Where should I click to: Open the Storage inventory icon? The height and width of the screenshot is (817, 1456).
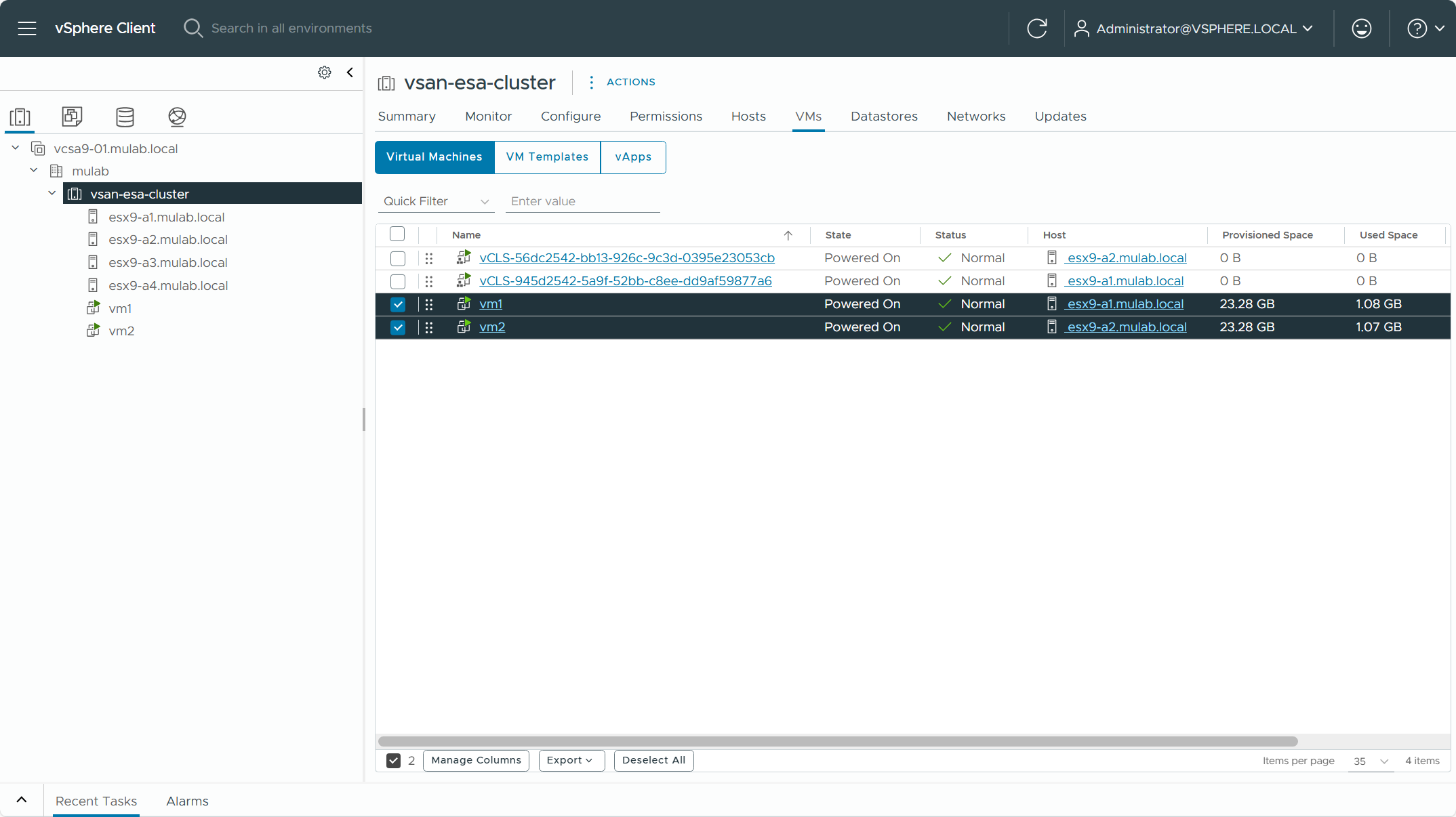(125, 117)
